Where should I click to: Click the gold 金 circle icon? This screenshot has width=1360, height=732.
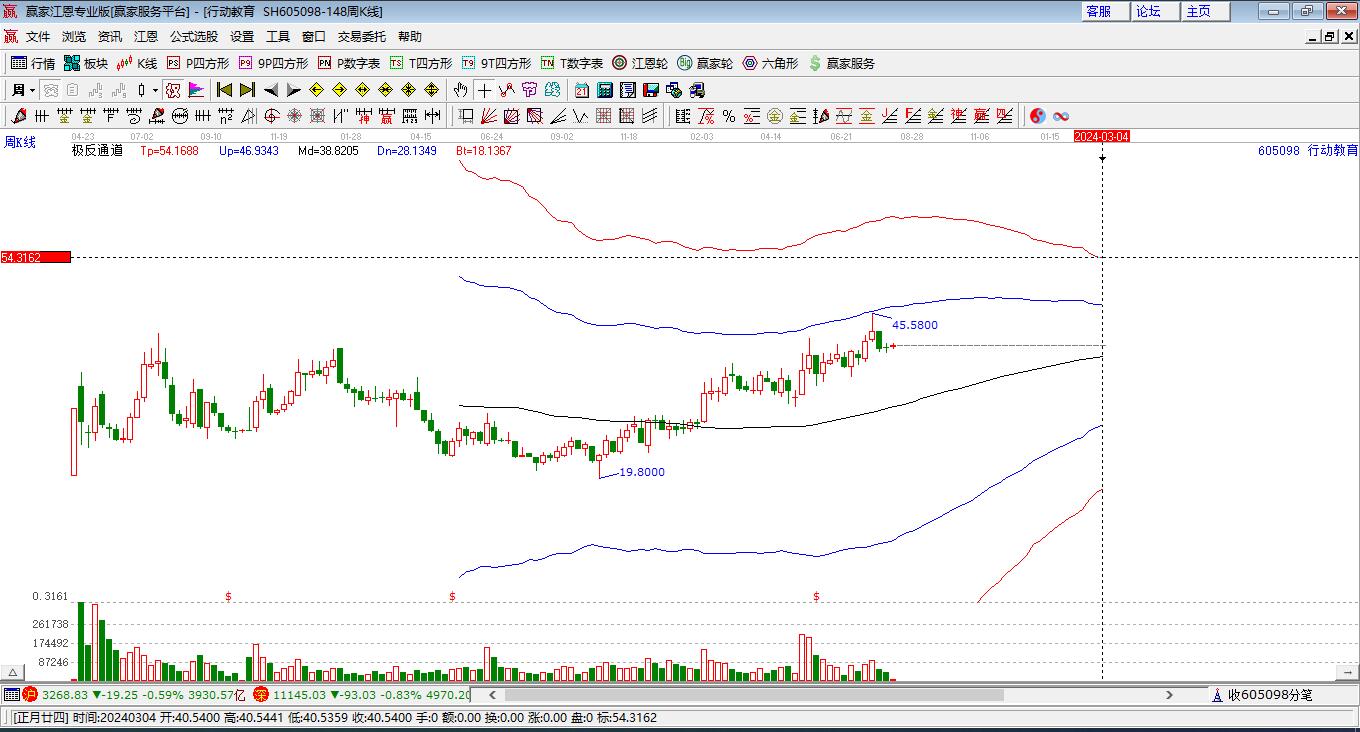775,116
